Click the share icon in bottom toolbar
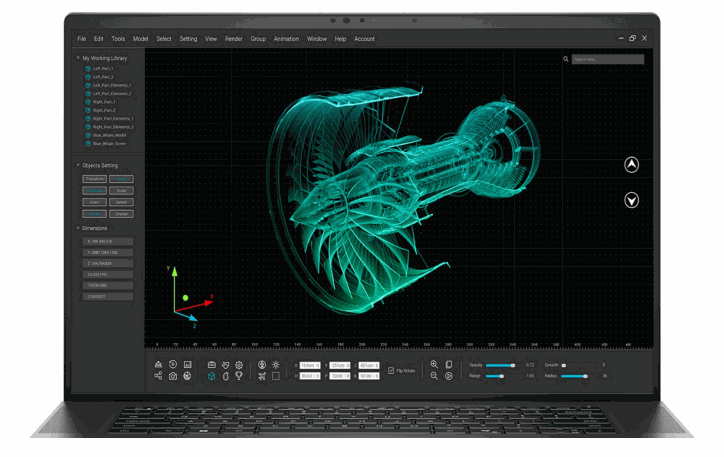 click(x=158, y=376)
